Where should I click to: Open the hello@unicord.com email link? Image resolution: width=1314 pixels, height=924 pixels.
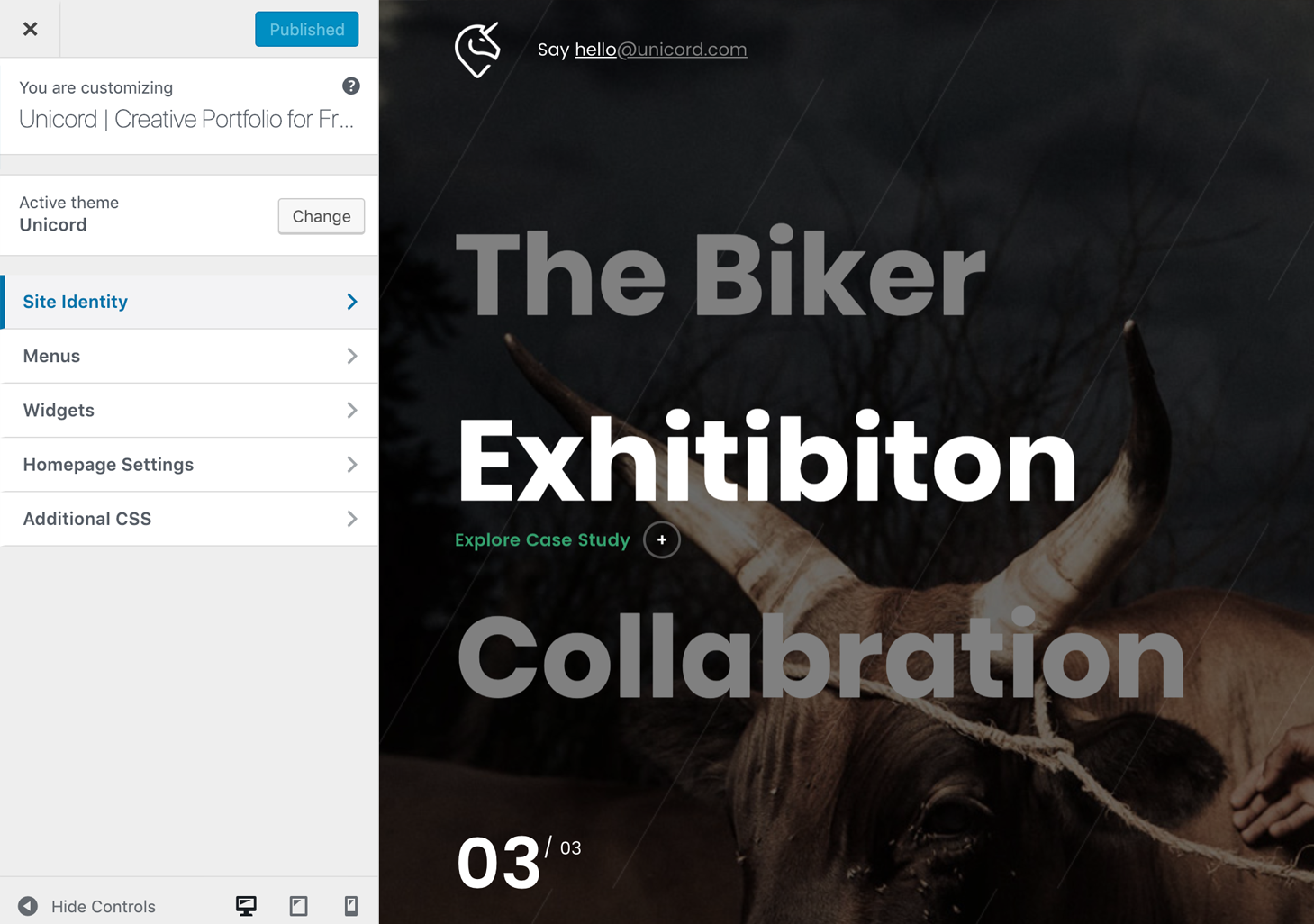661,50
